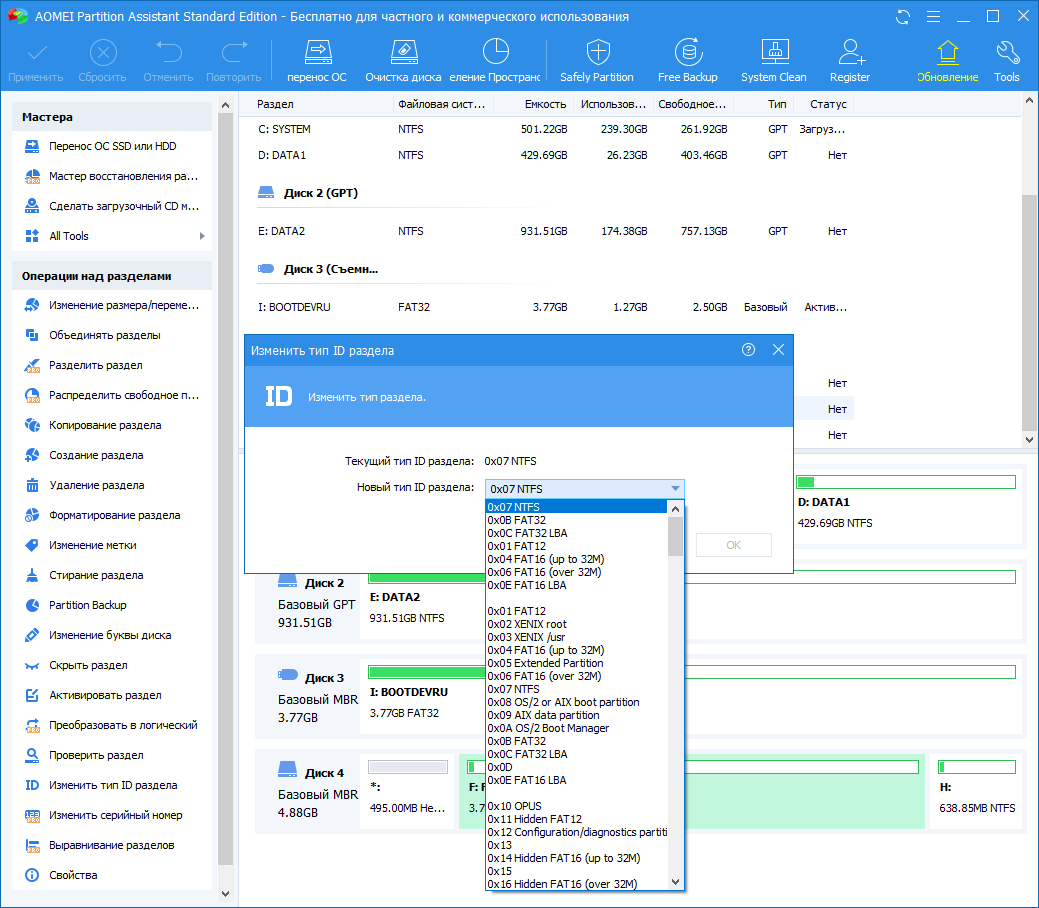This screenshot has height=908, width=1039.
Task: Expand the All Tools submenu arrow
Action: pyautogui.click(x=202, y=236)
